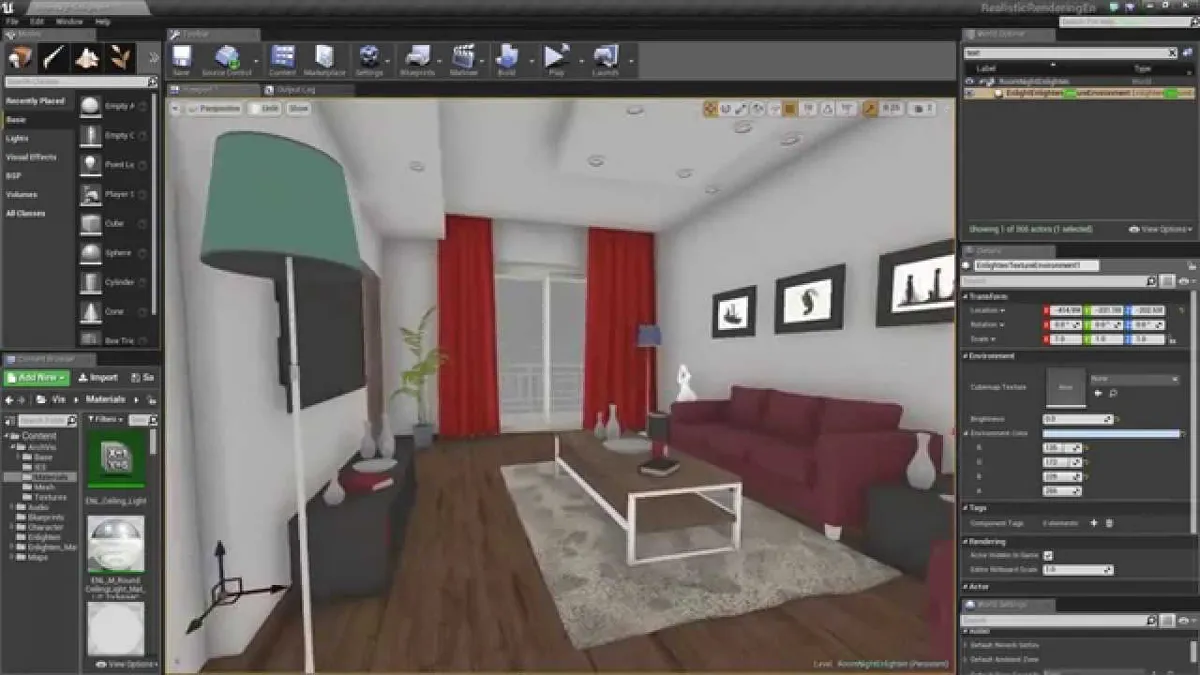This screenshot has height=675, width=1200.
Task: Add the Cone primitive from Modes panel
Action: (114, 311)
